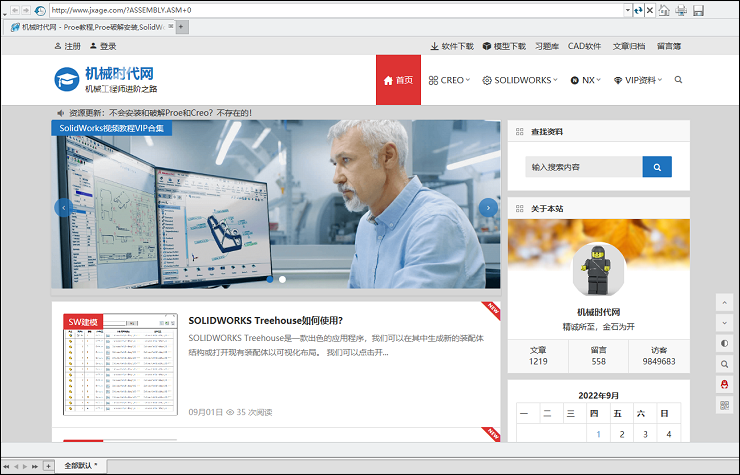Expand the SOLIDWORKS menu dropdown
Screen dimensions: 740x475
[x=520, y=80]
